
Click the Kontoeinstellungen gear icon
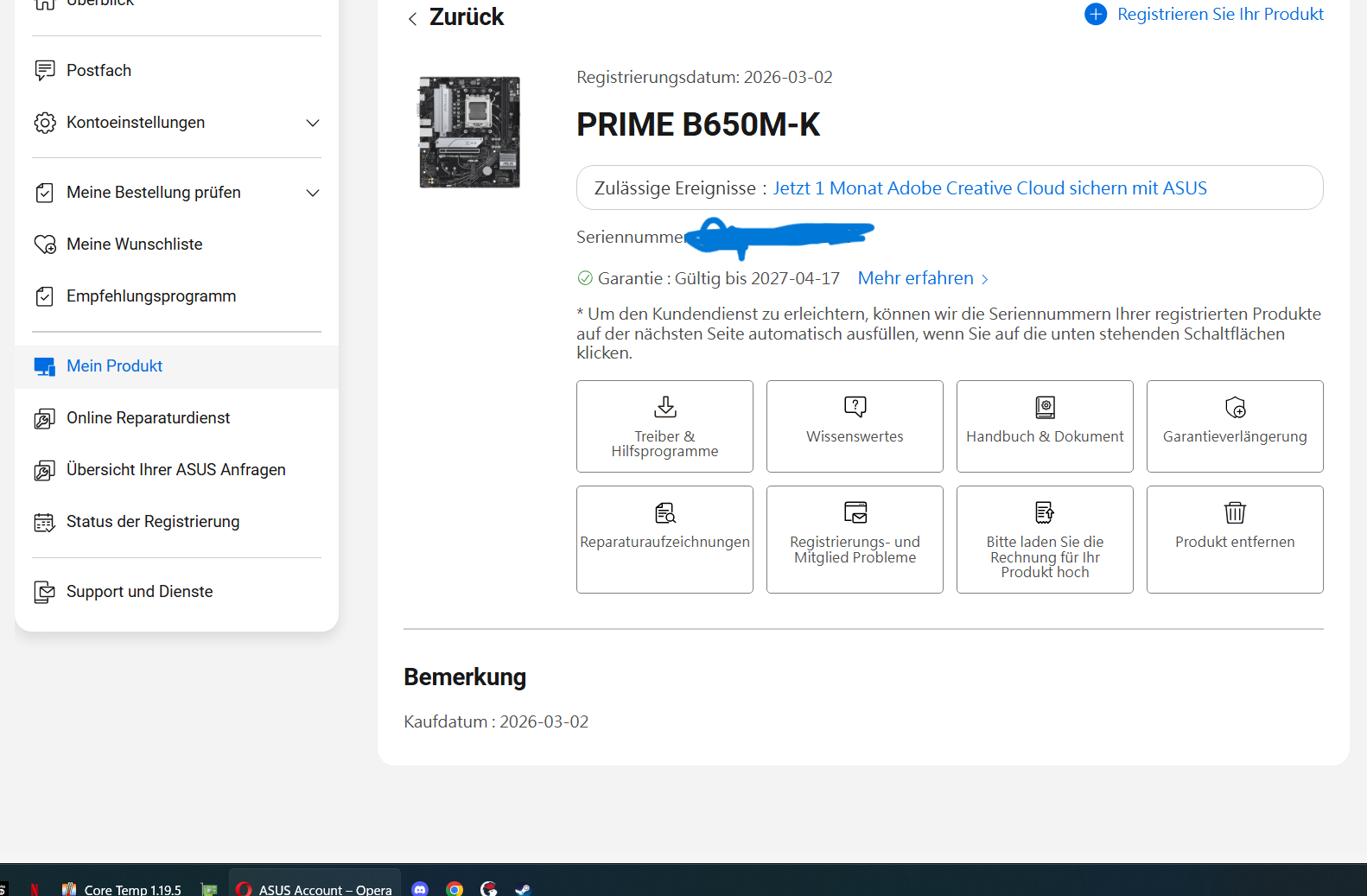[x=45, y=123]
